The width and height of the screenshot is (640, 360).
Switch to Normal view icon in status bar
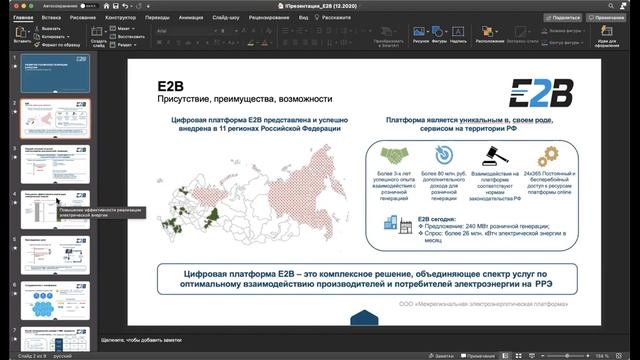[505, 356]
